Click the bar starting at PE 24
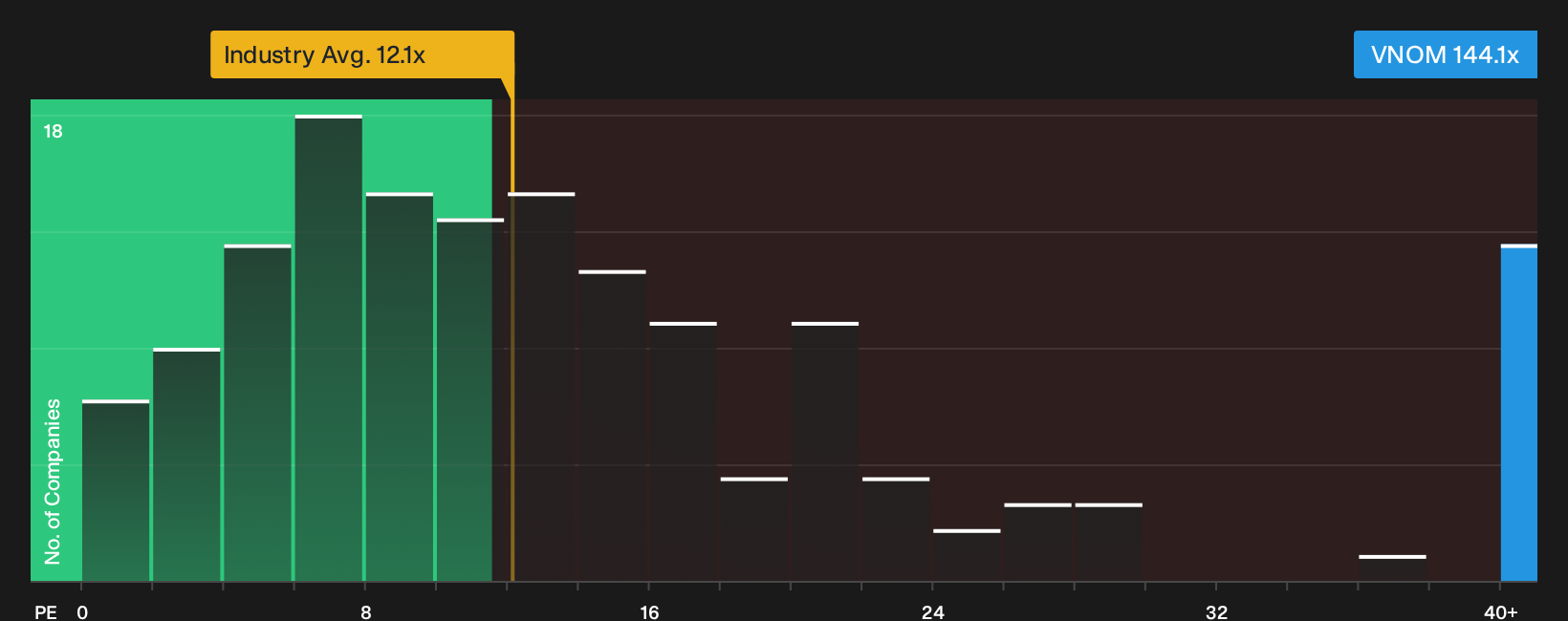The height and width of the screenshot is (621, 1568). click(x=967, y=555)
